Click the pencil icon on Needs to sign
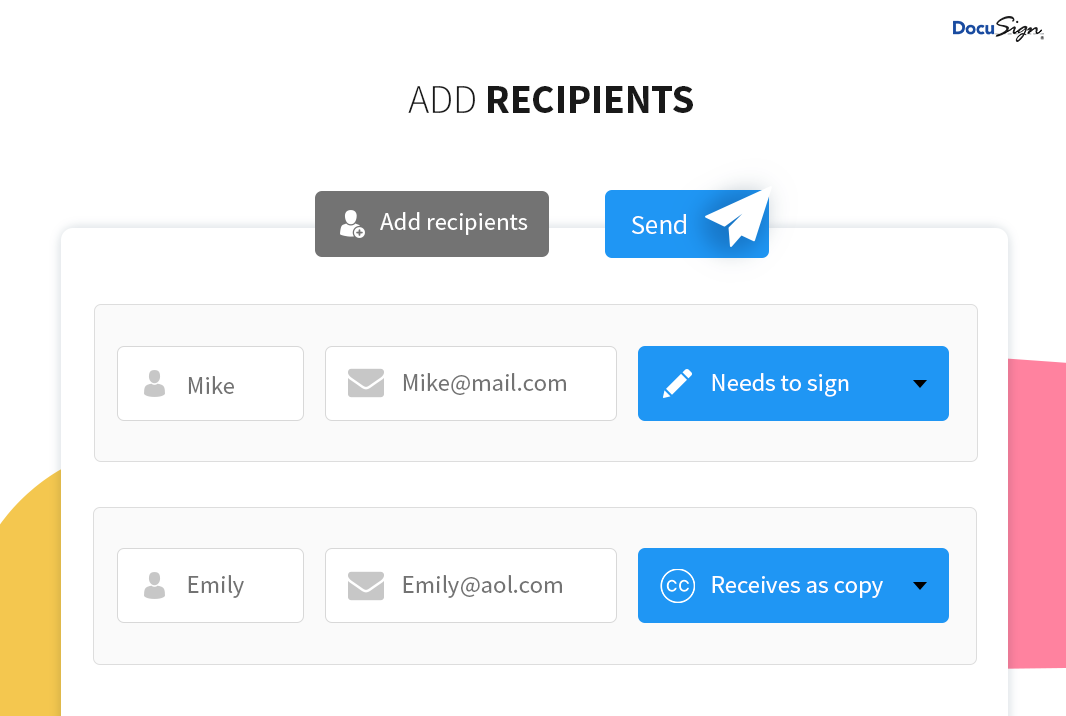 (x=677, y=383)
